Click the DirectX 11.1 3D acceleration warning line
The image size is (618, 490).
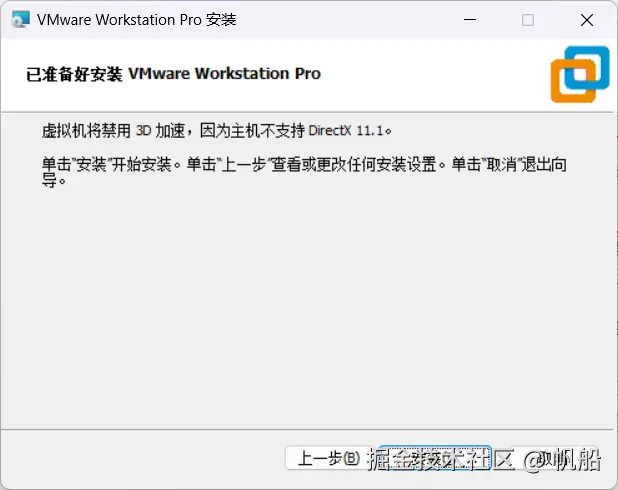coord(216,130)
